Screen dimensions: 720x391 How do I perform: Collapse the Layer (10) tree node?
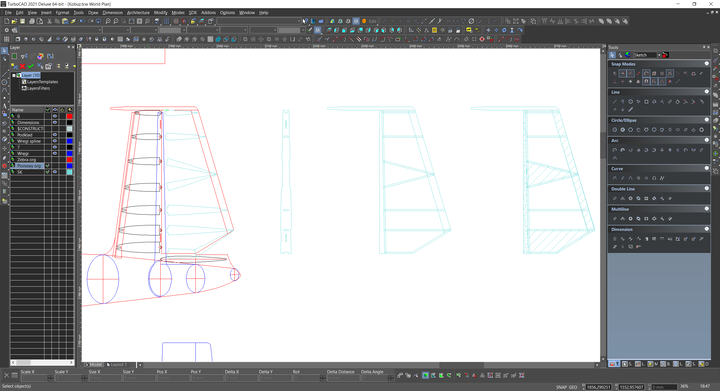coord(14,75)
